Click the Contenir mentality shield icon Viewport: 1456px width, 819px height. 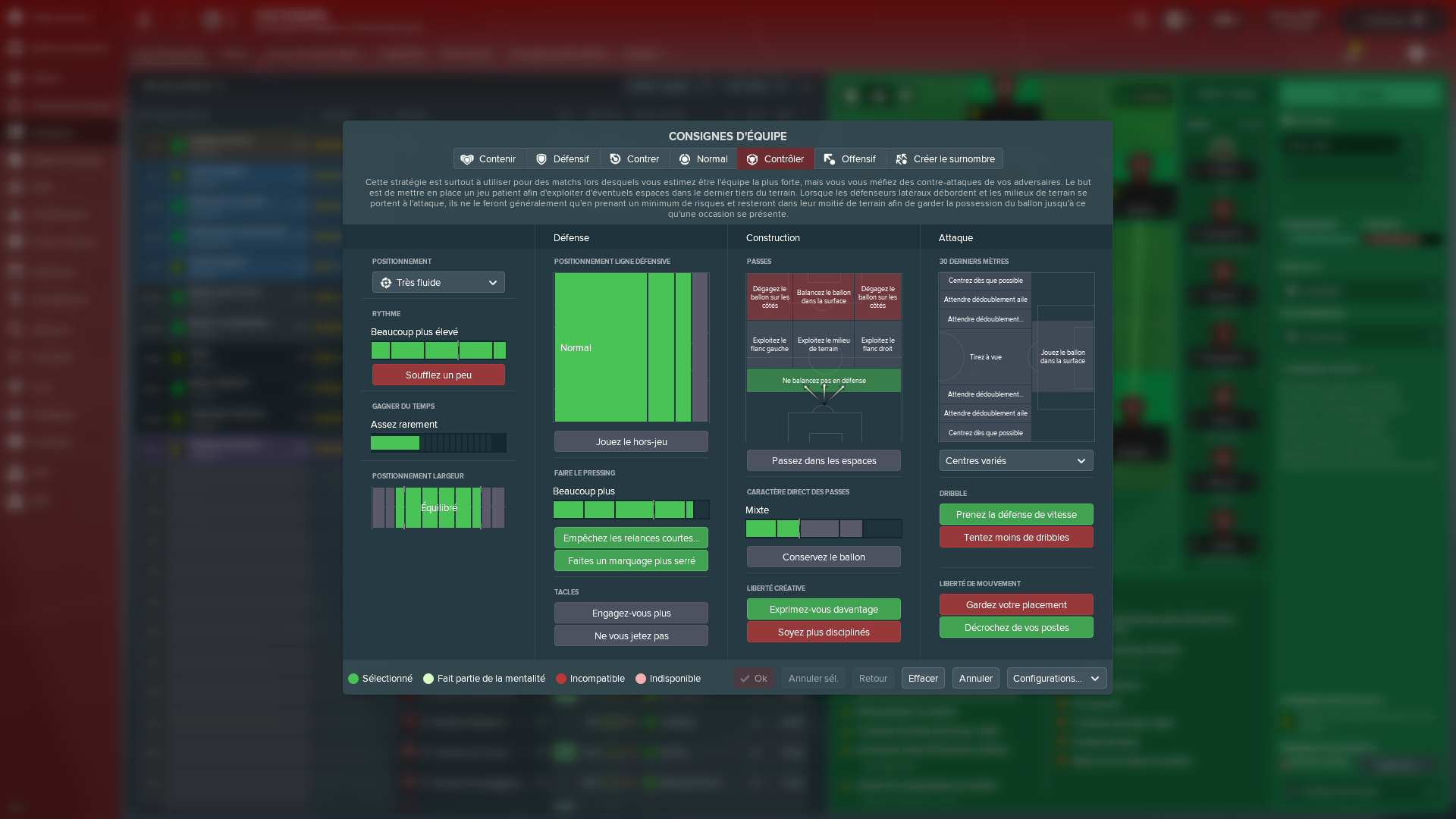[x=467, y=159]
